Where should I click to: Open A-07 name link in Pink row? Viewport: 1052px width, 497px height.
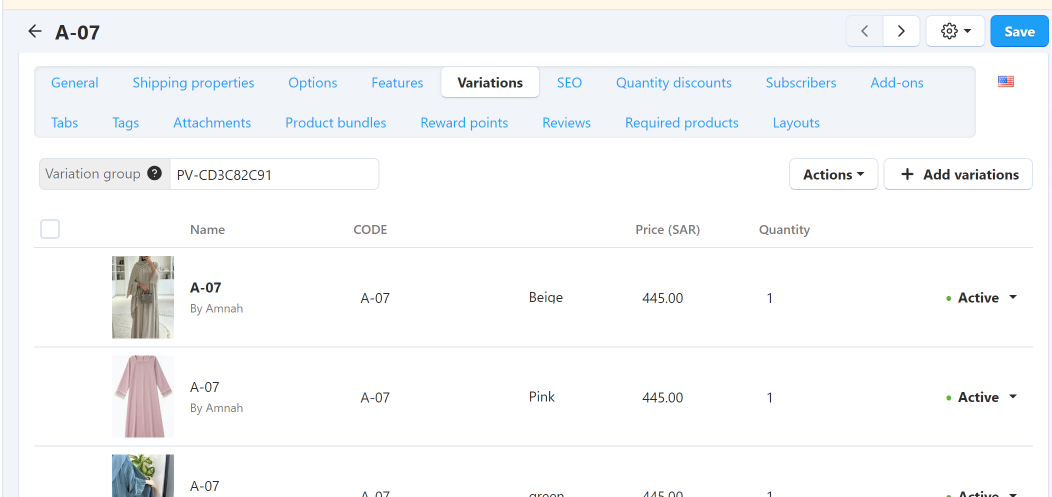tap(205, 387)
